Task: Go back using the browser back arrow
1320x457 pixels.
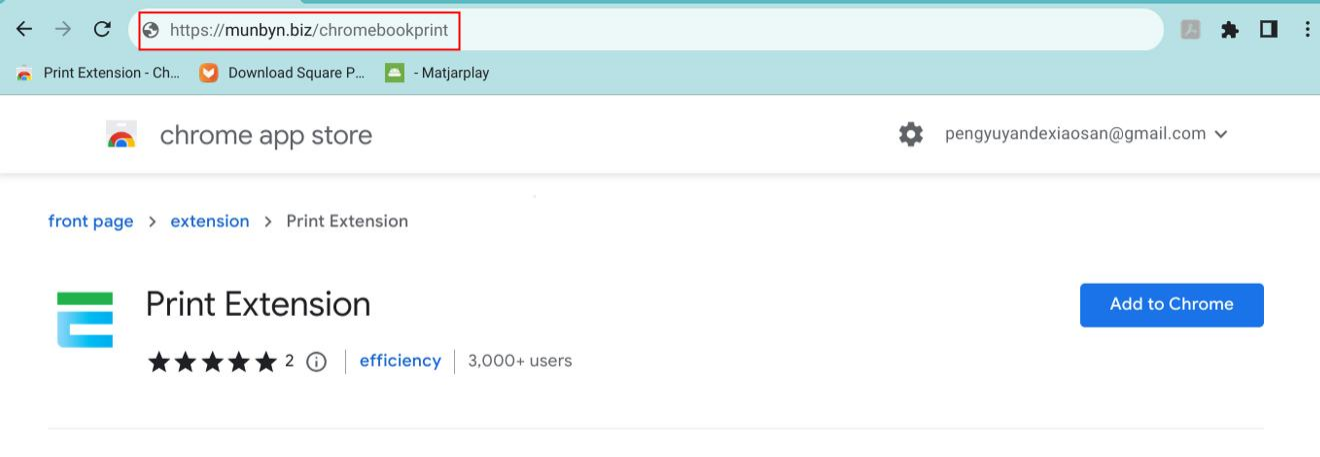Action: (24, 30)
